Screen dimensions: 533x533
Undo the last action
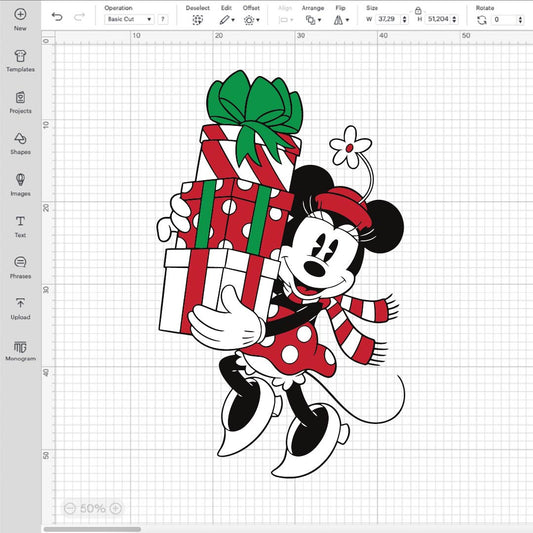(57, 17)
